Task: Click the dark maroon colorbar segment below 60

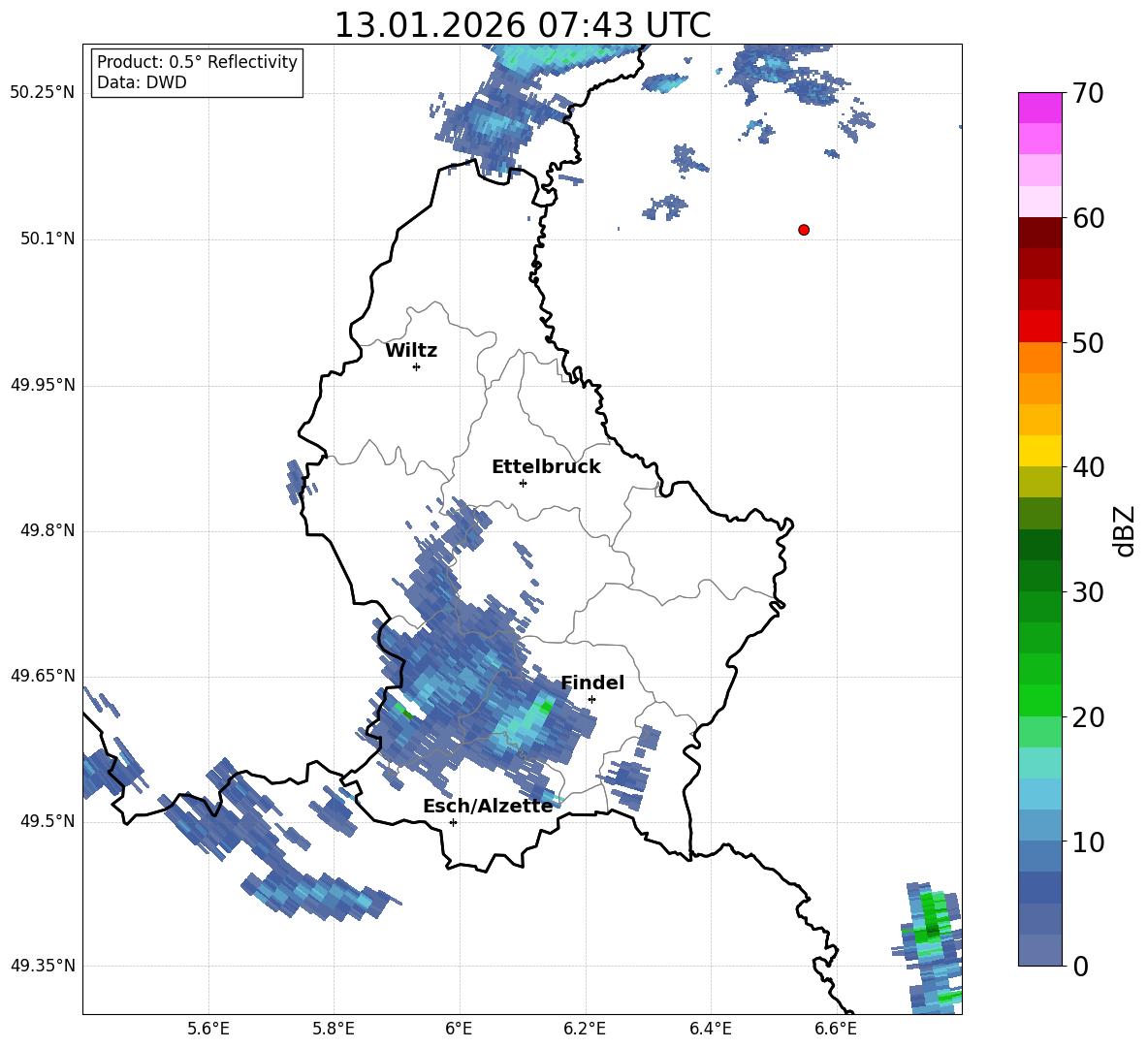Action: [1040, 233]
